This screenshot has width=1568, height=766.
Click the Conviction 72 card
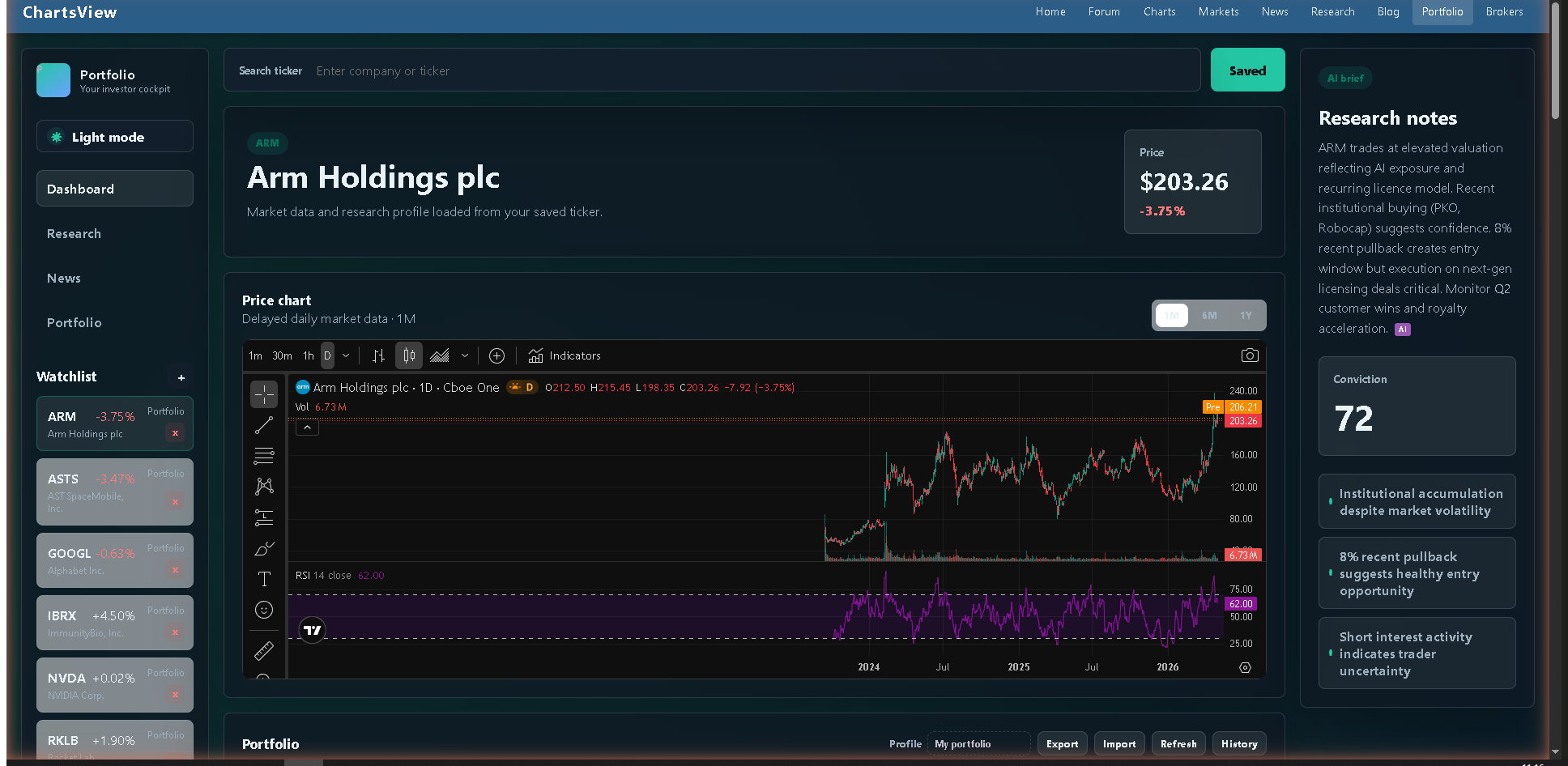1417,406
